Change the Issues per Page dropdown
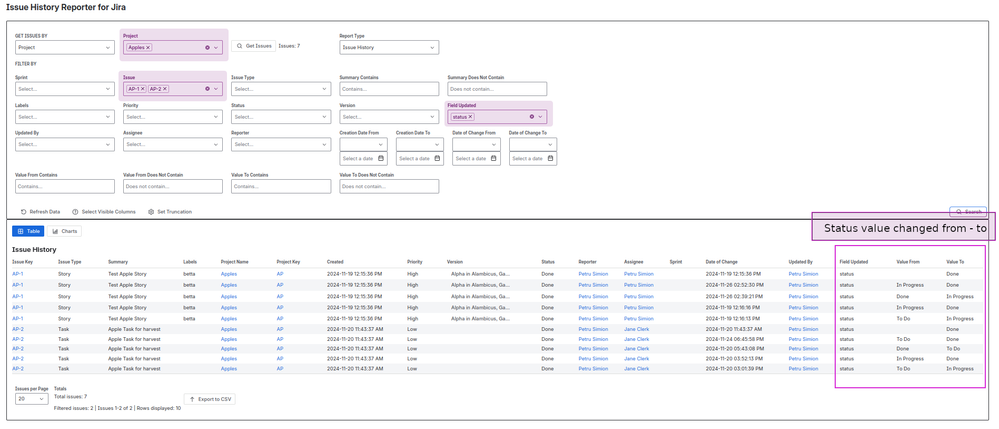Screen dimensions: 999x429 tap(31, 399)
